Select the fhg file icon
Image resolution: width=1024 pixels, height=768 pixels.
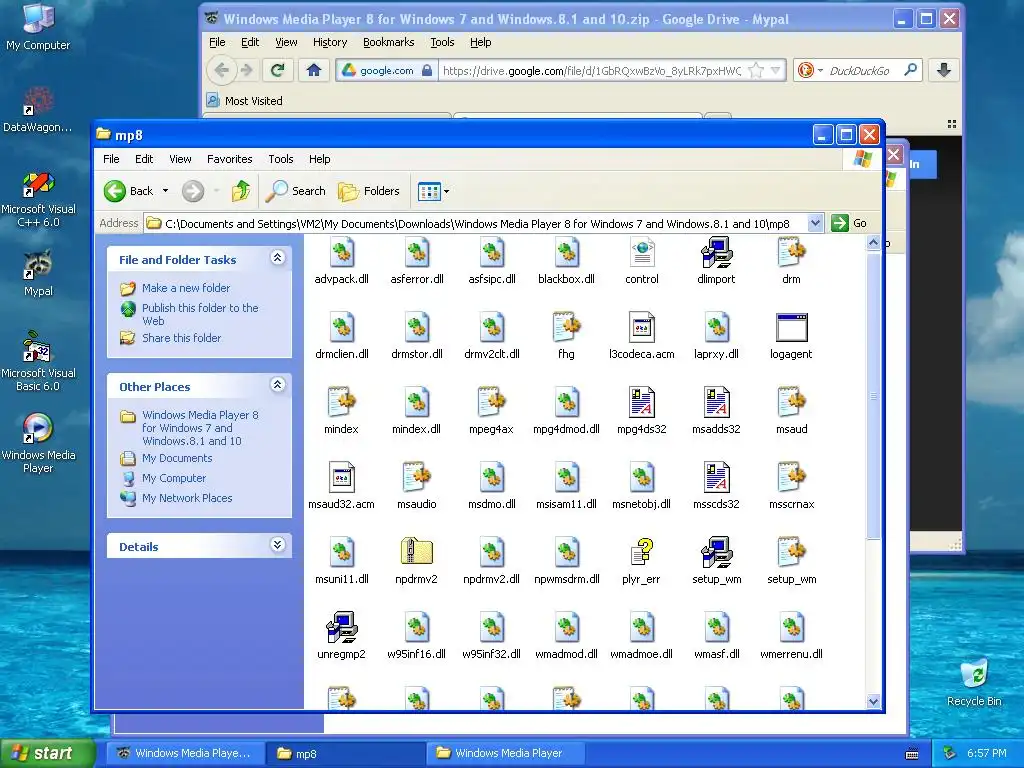pyautogui.click(x=566, y=327)
